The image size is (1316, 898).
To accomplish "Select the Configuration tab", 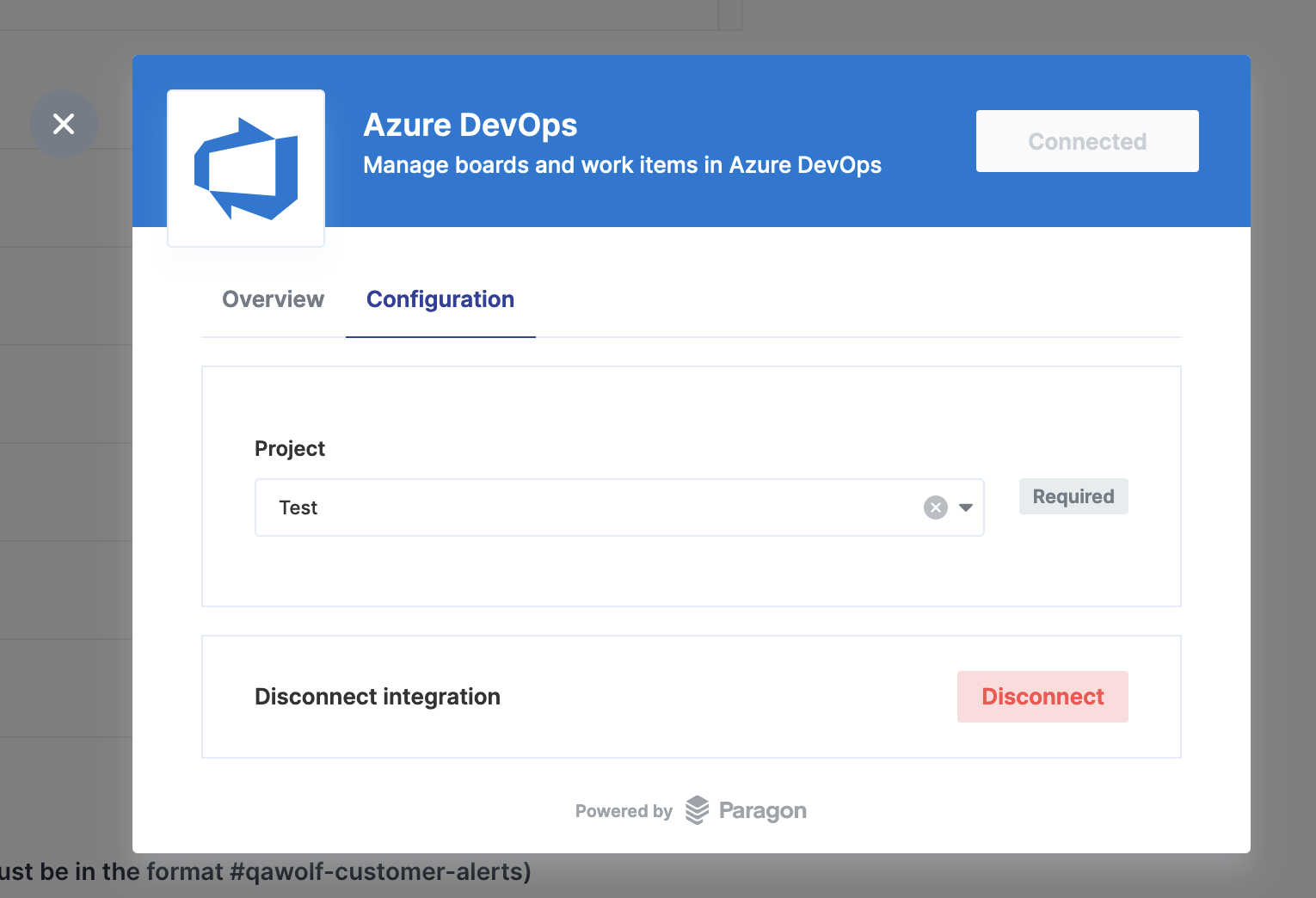I will tap(440, 299).
